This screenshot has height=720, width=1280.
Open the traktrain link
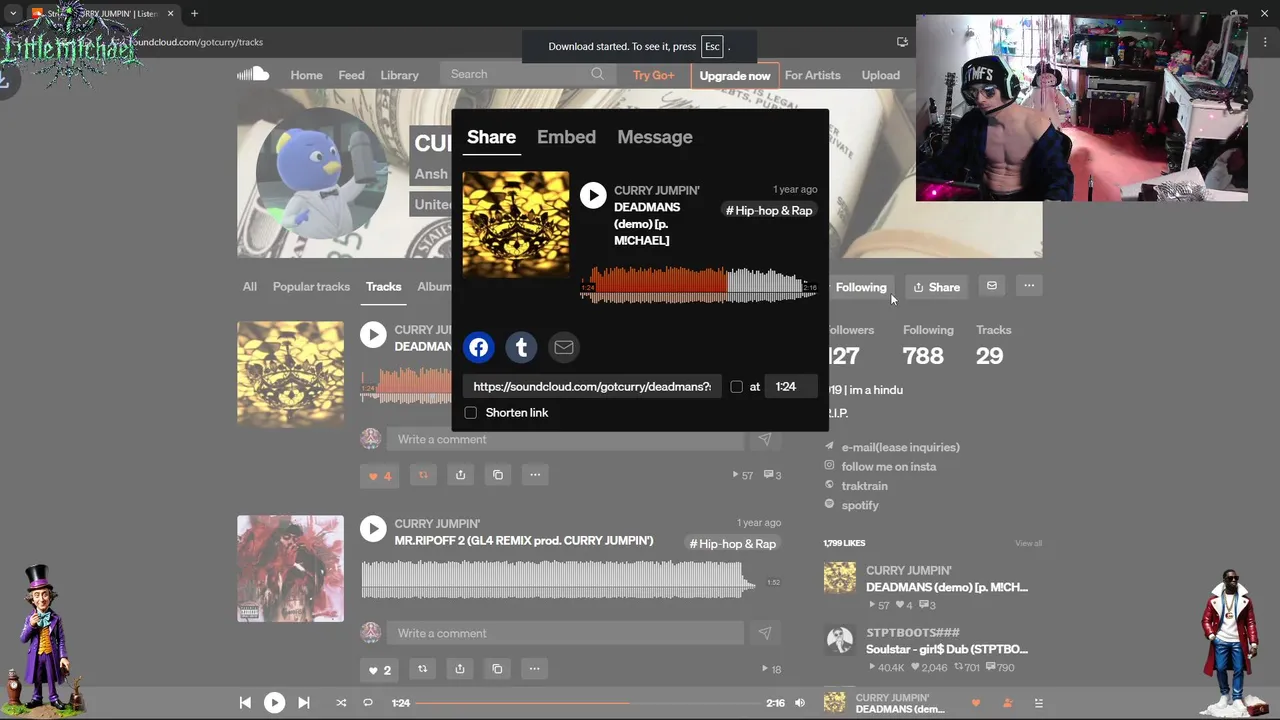pos(864,486)
